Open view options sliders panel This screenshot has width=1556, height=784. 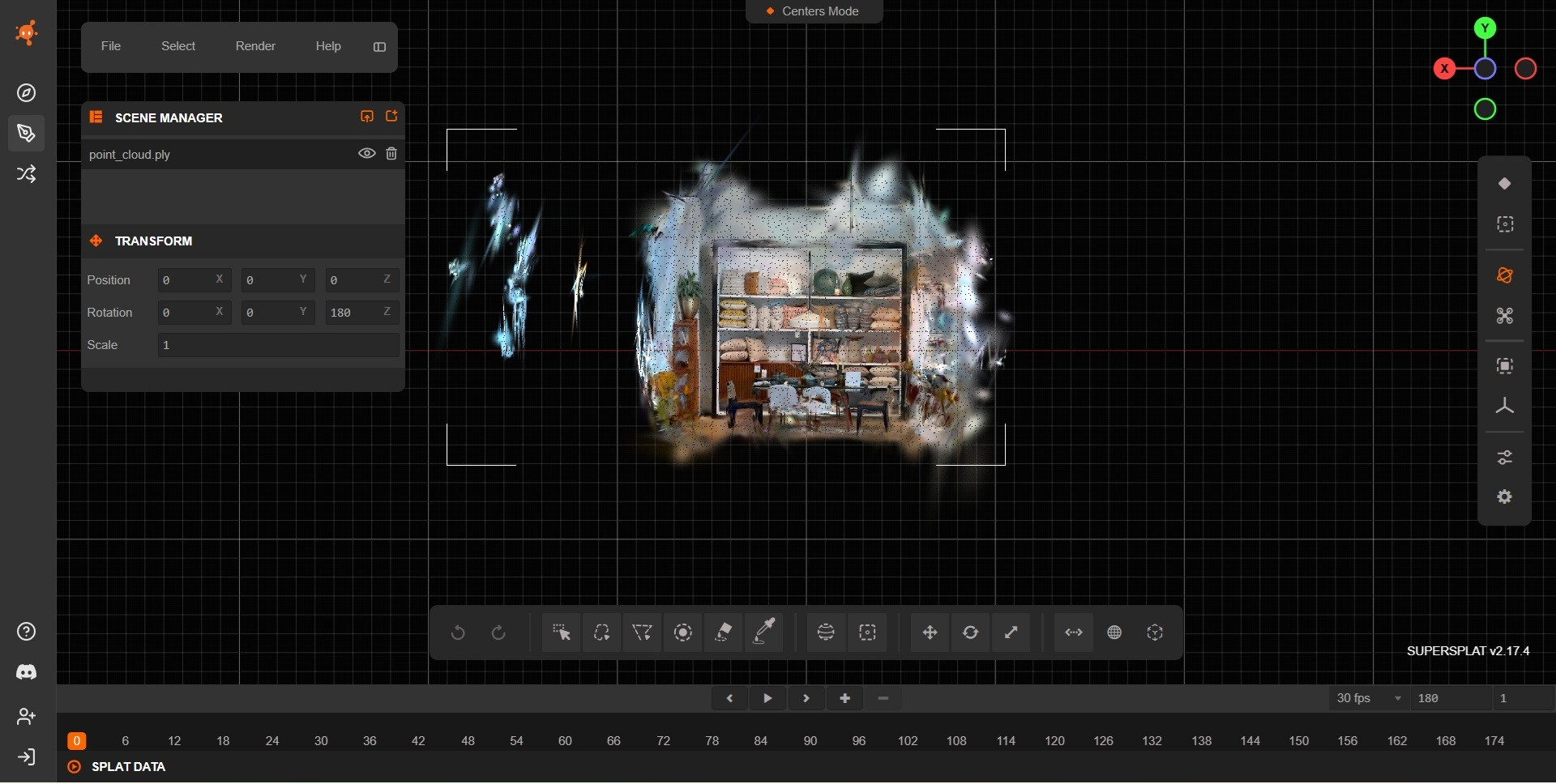click(1505, 458)
